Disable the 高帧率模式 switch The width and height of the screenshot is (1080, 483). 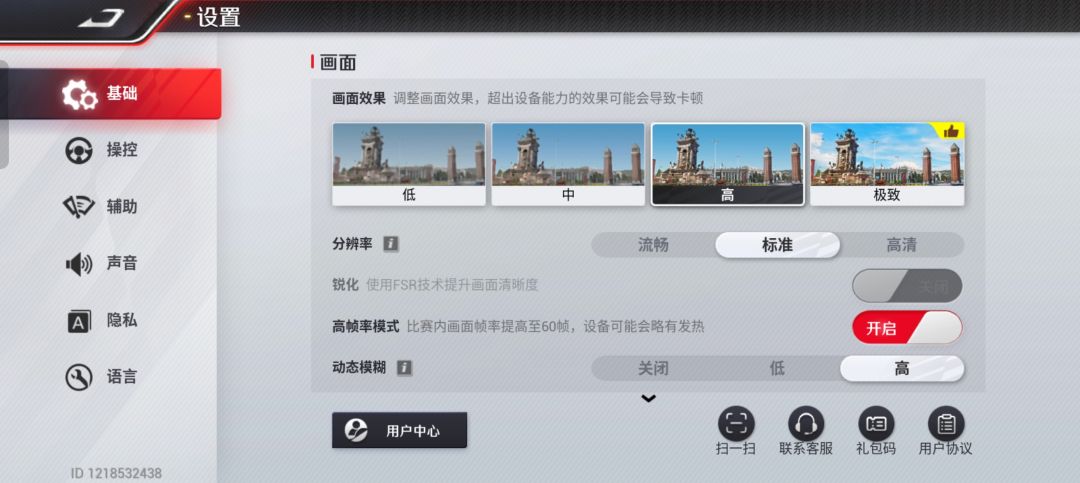click(x=907, y=327)
